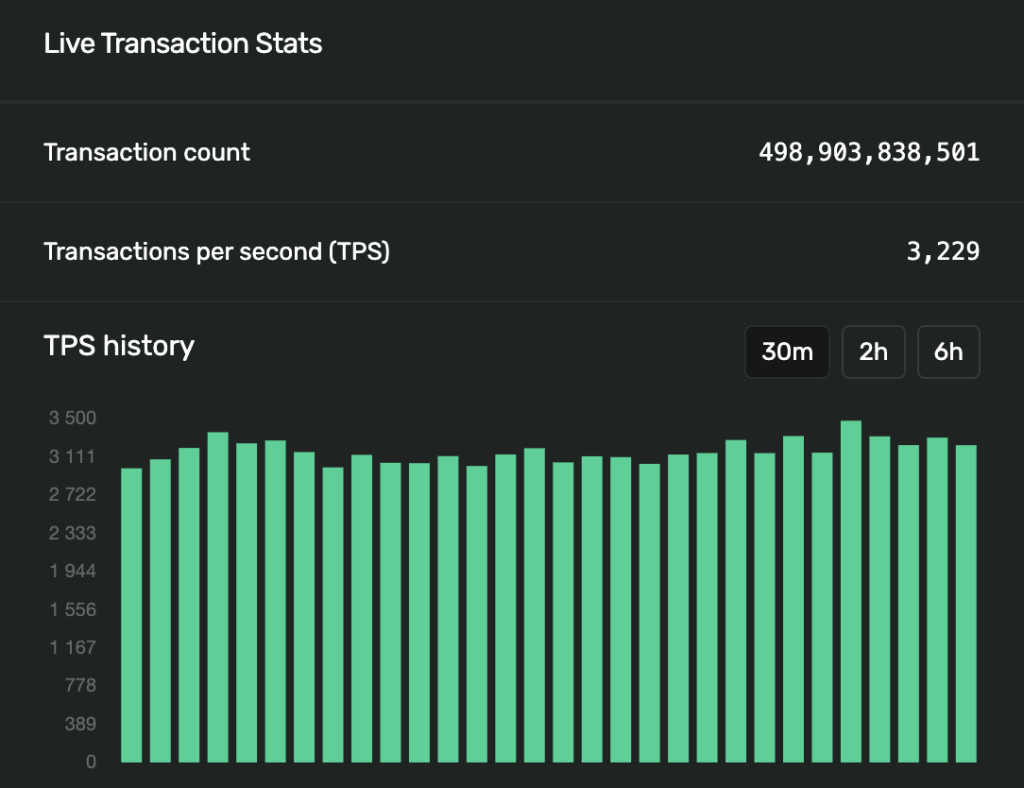This screenshot has height=788, width=1024.
Task: Click the 778 axis label
Action: pyautogui.click(x=82, y=685)
